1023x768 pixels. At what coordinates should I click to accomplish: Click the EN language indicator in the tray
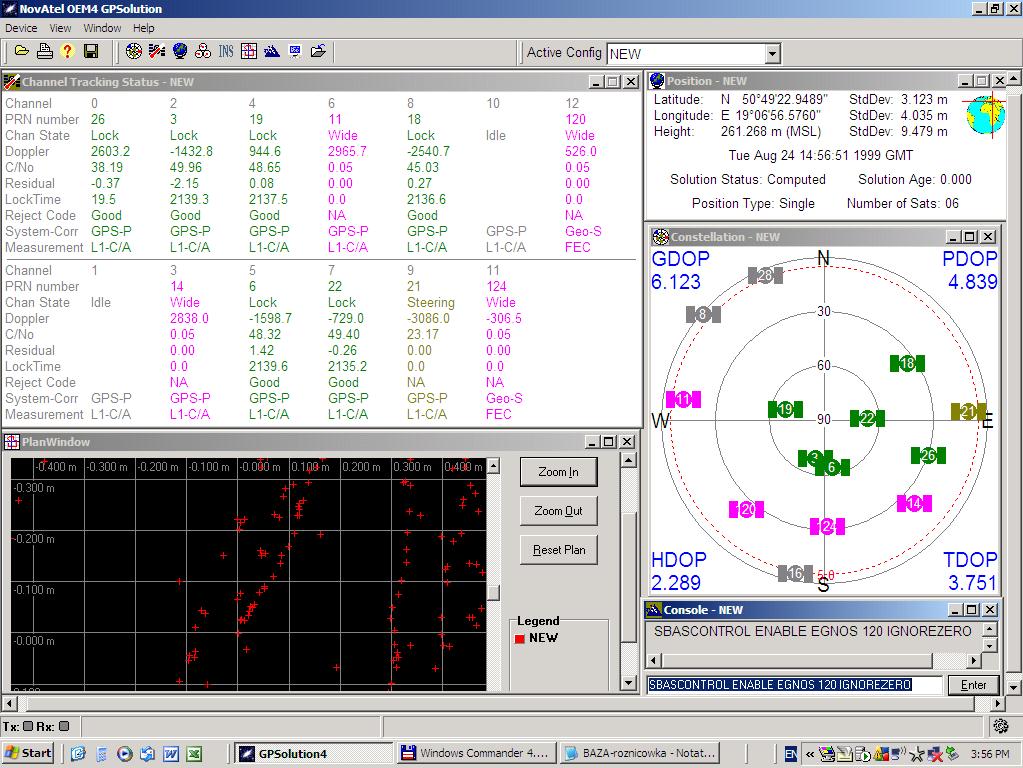[x=790, y=754]
